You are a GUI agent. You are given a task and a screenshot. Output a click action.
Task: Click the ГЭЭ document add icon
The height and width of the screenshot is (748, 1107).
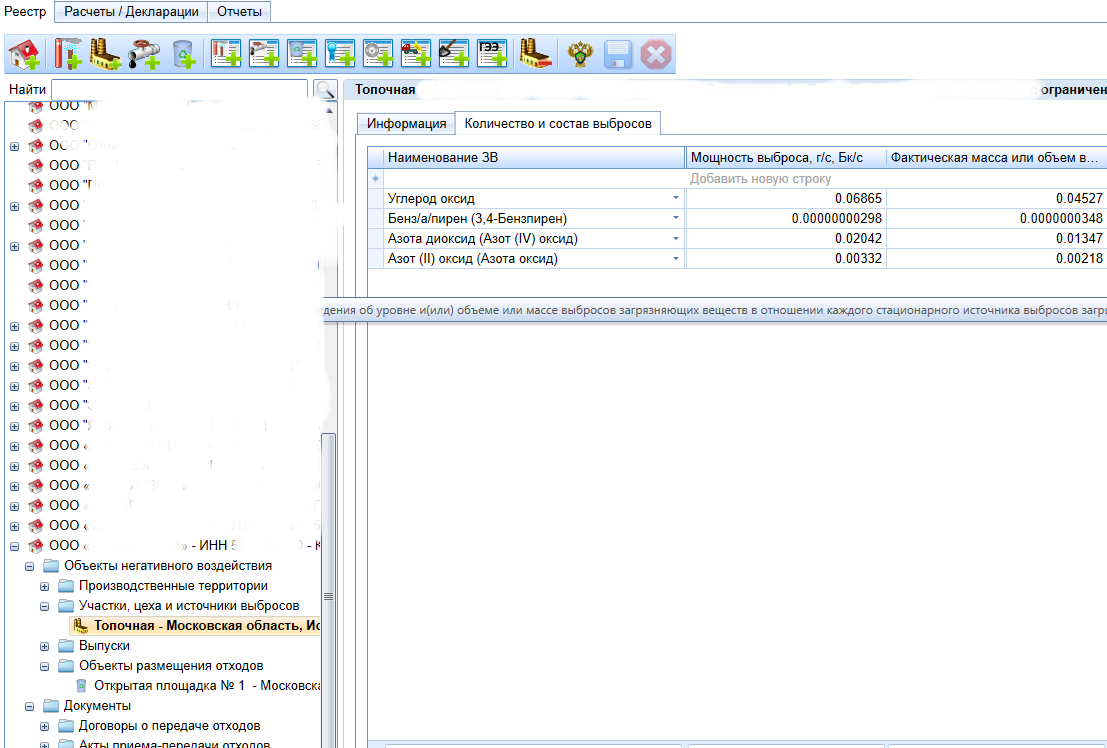pyautogui.click(x=491, y=53)
